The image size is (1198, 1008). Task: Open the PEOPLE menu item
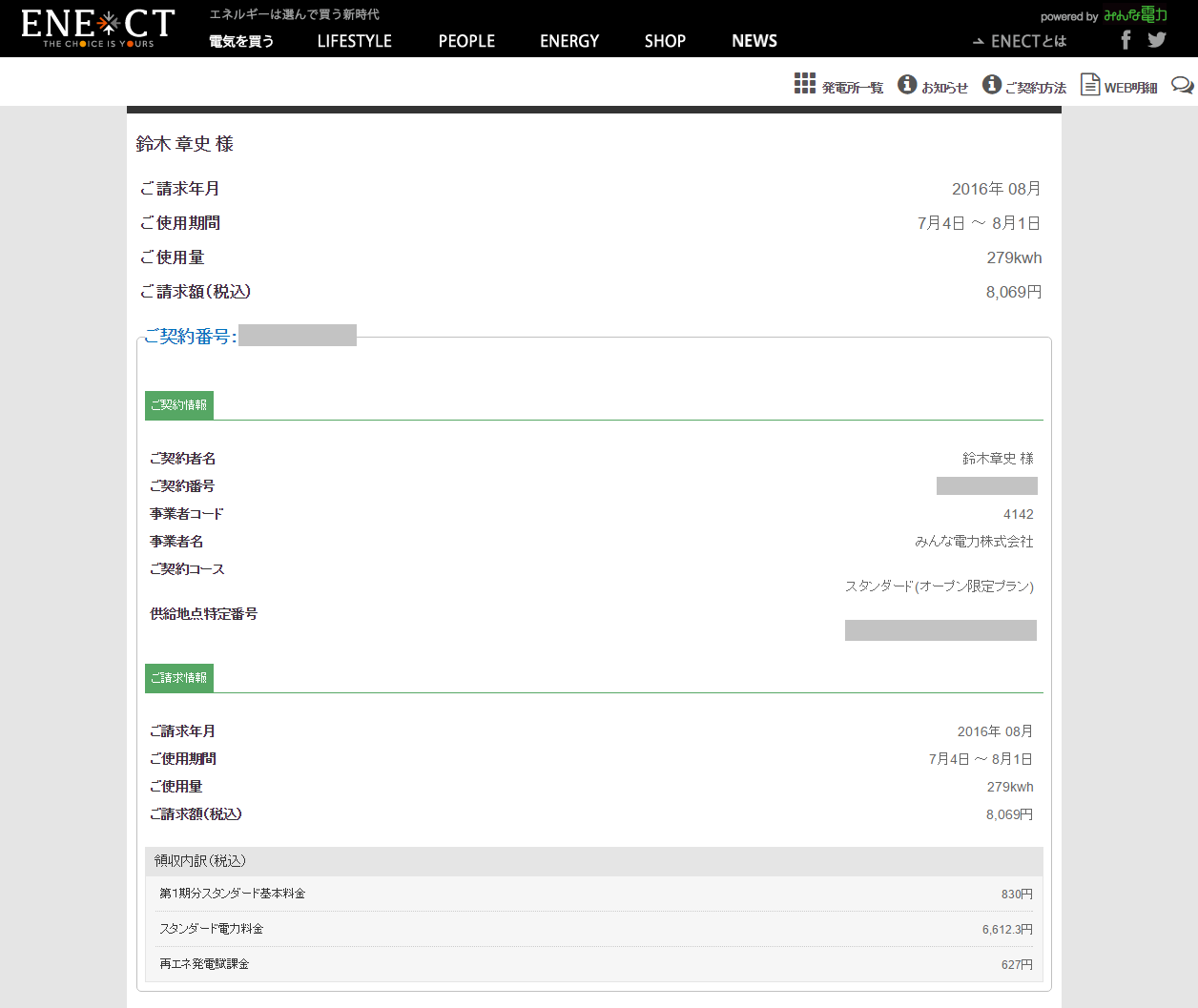point(466,41)
